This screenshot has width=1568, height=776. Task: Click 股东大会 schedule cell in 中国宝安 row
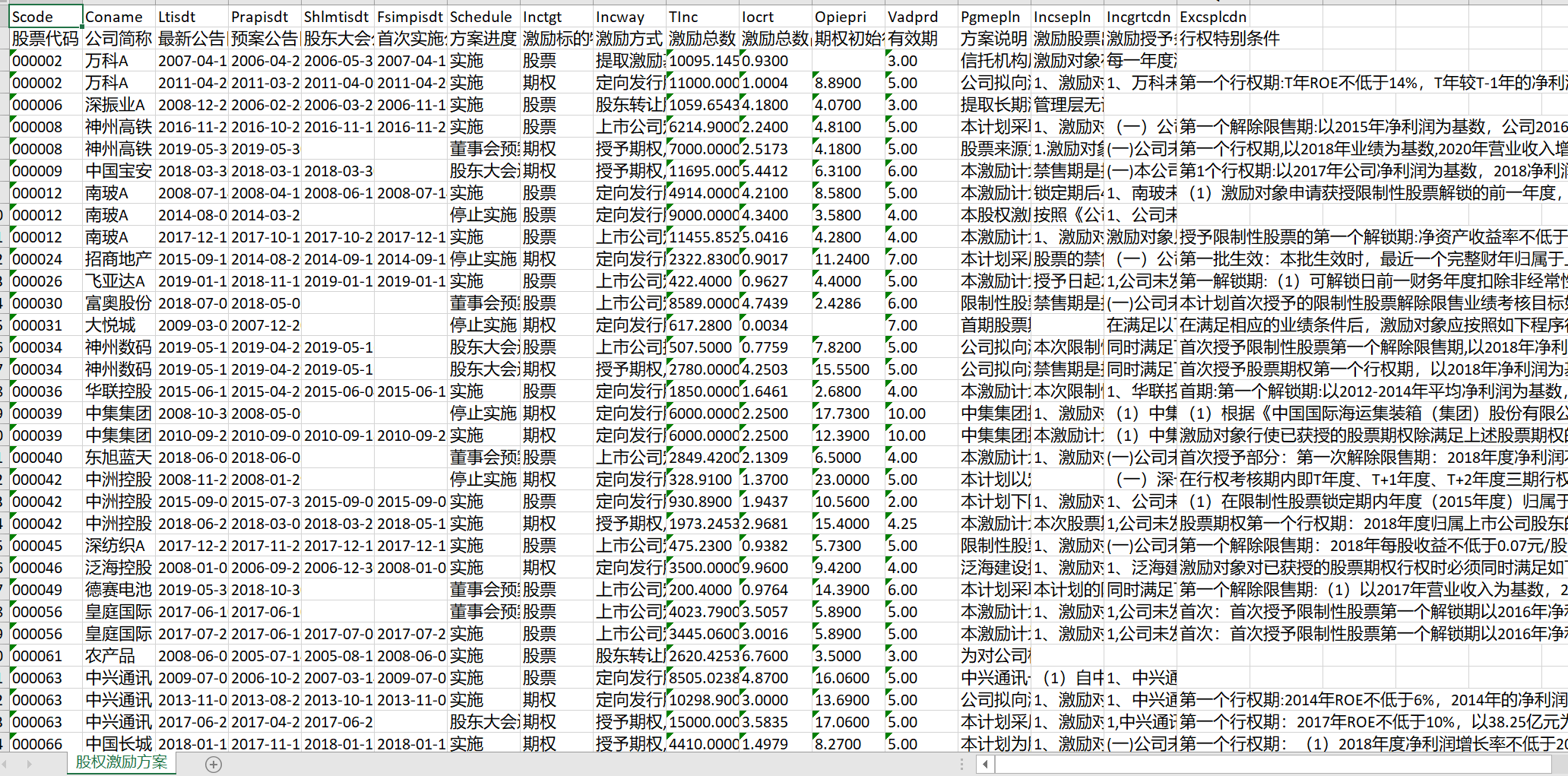click(x=483, y=171)
